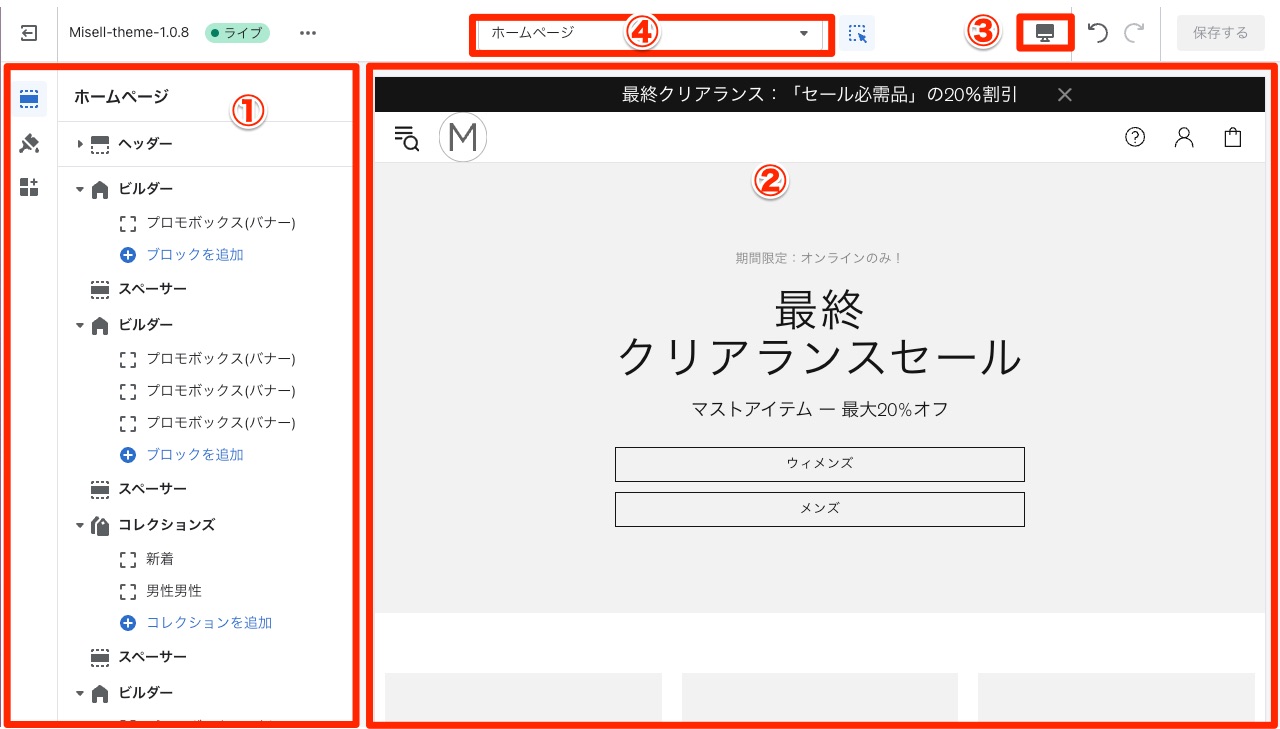Image resolution: width=1280 pixels, height=729 pixels.
Task: Select the ヘッダー section row
Action: tap(205, 145)
